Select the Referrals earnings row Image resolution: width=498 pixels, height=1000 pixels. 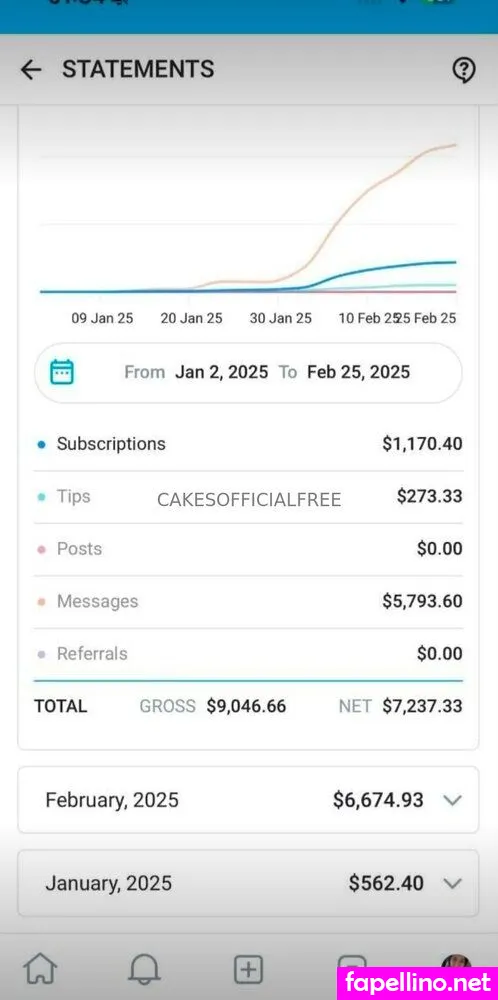point(248,654)
